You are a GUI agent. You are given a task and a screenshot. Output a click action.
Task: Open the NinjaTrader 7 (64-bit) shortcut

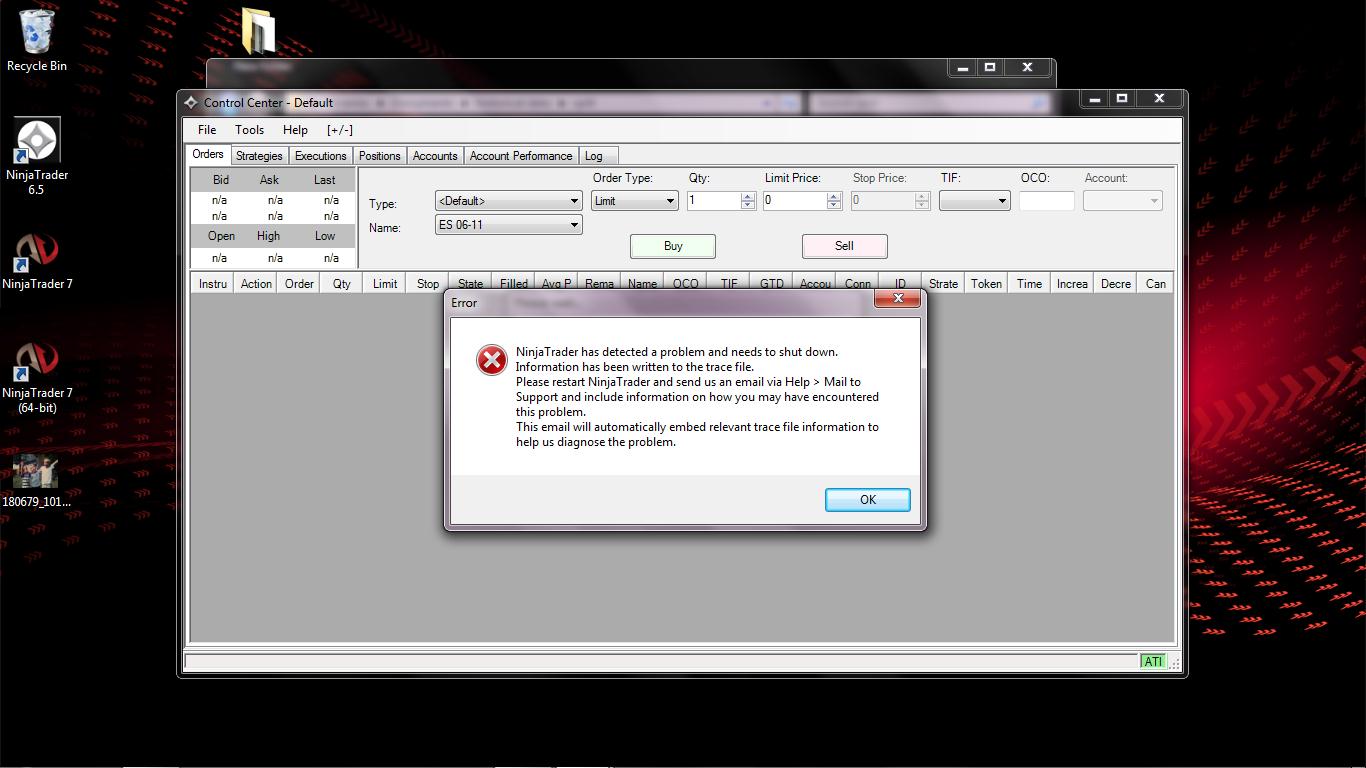[x=37, y=378]
